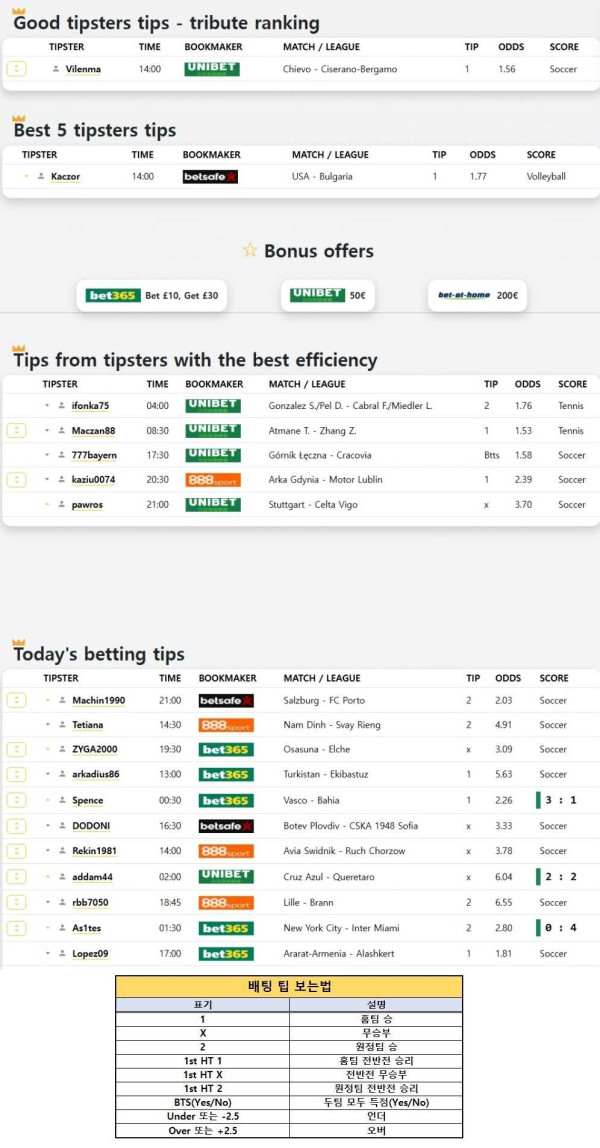Screen dimensions: 600x1148
Task: Expand the yellow box beside As1tes
Action: [x=16, y=928]
